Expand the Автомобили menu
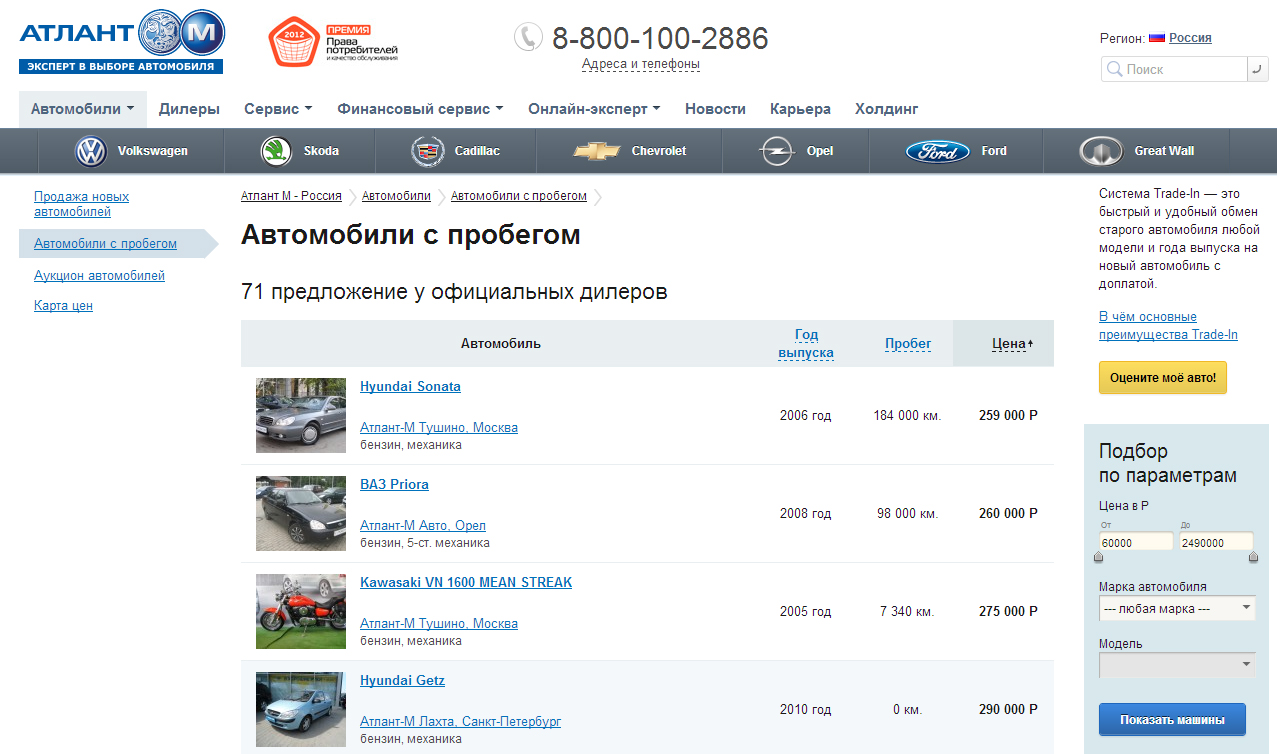Viewport: 1277px width, 754px height. click(82, 109)
